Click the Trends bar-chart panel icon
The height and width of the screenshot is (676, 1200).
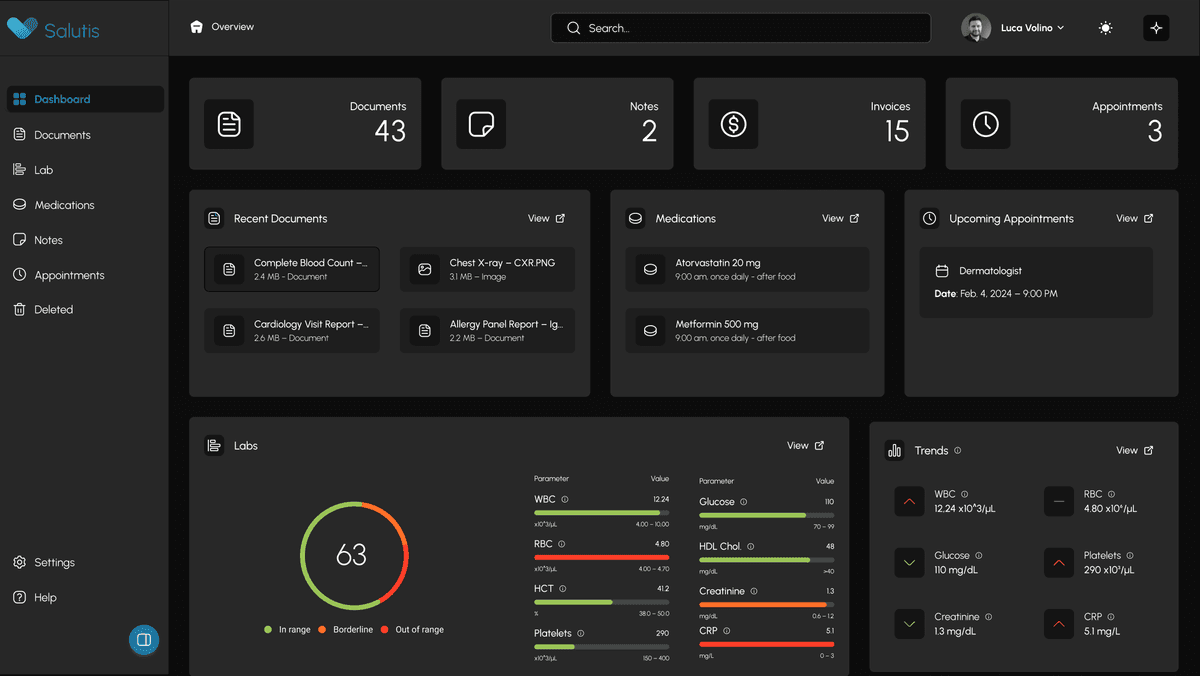point(894,450)
